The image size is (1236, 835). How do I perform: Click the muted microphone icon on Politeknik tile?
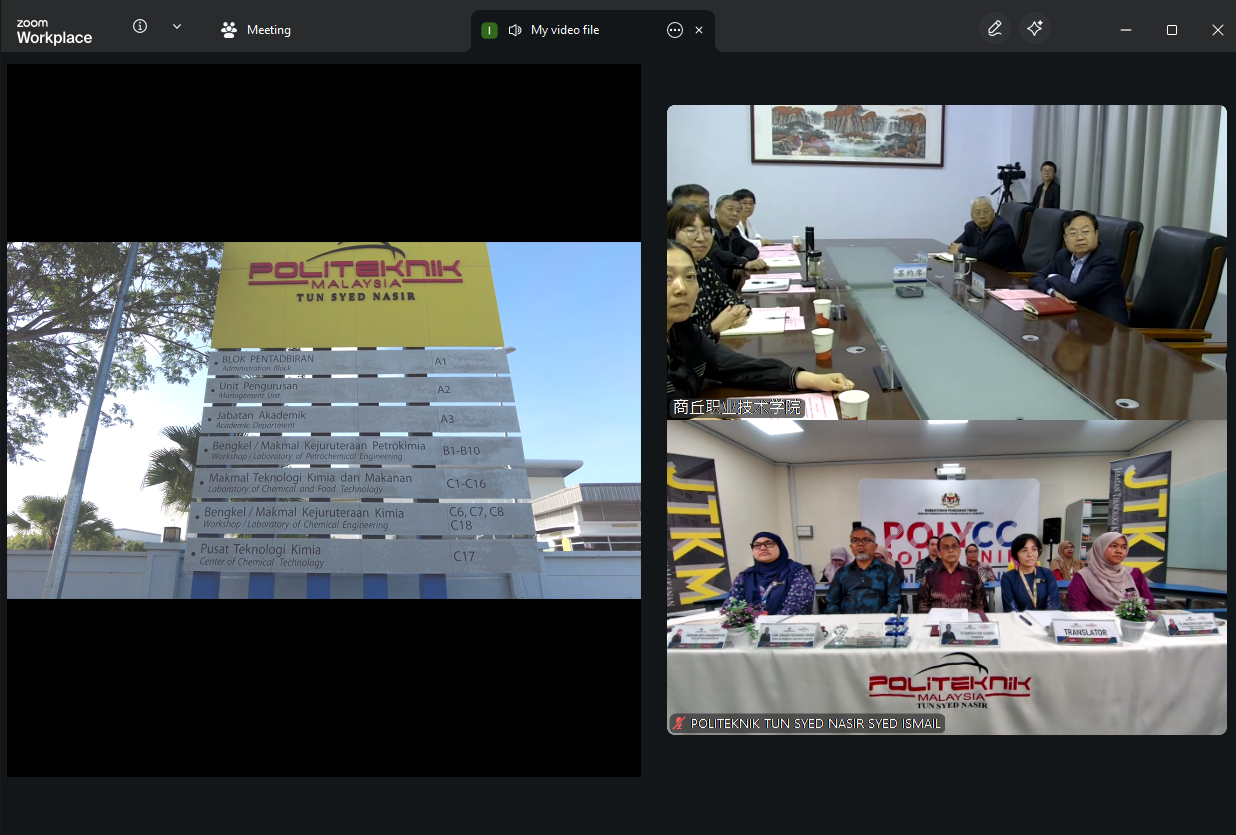(x=680, y=723)
